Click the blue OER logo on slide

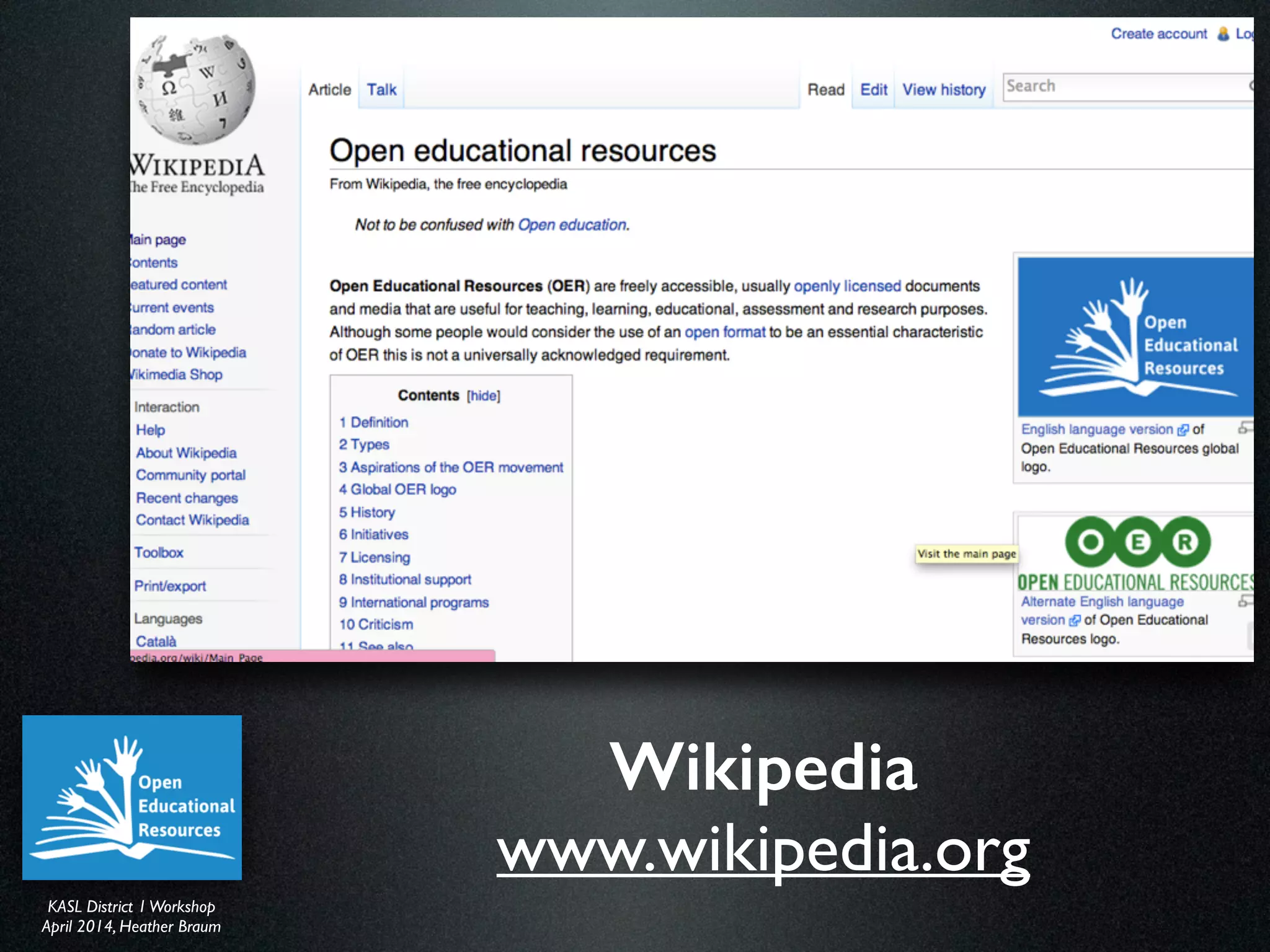[132, 798]
